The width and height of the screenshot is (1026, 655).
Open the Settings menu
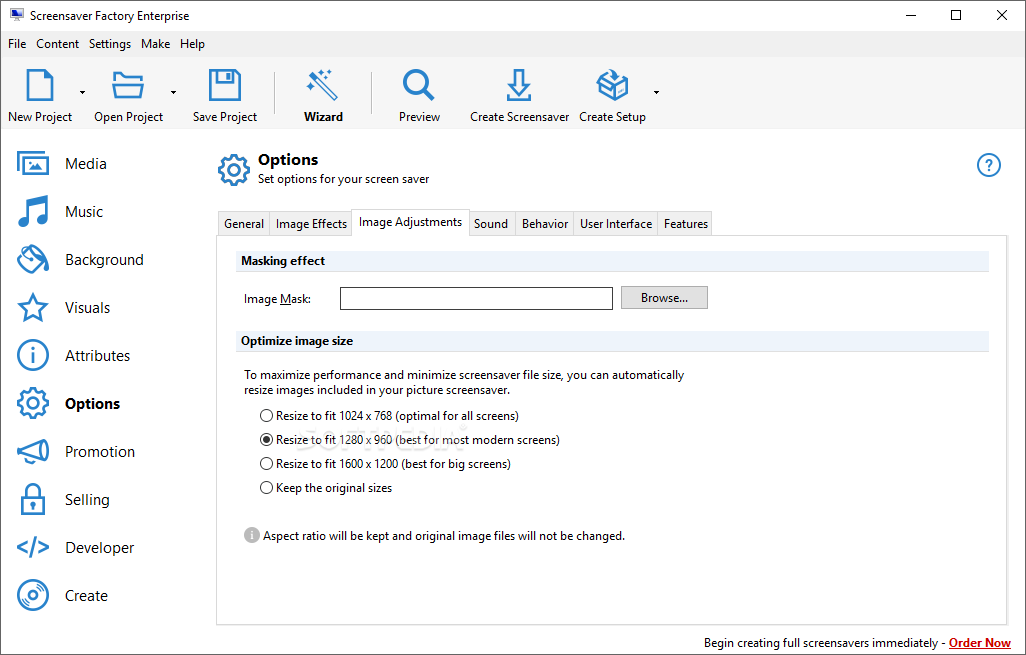pos(110,44)
